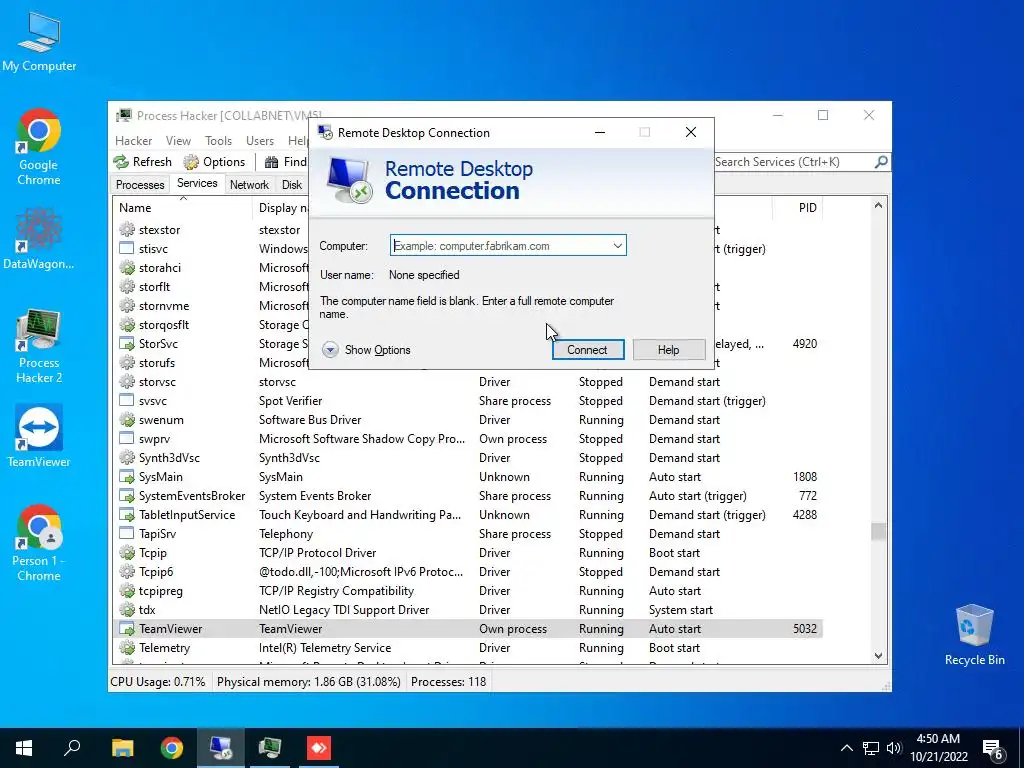Open Chrome from the taskbar

(x=172, y=748)
